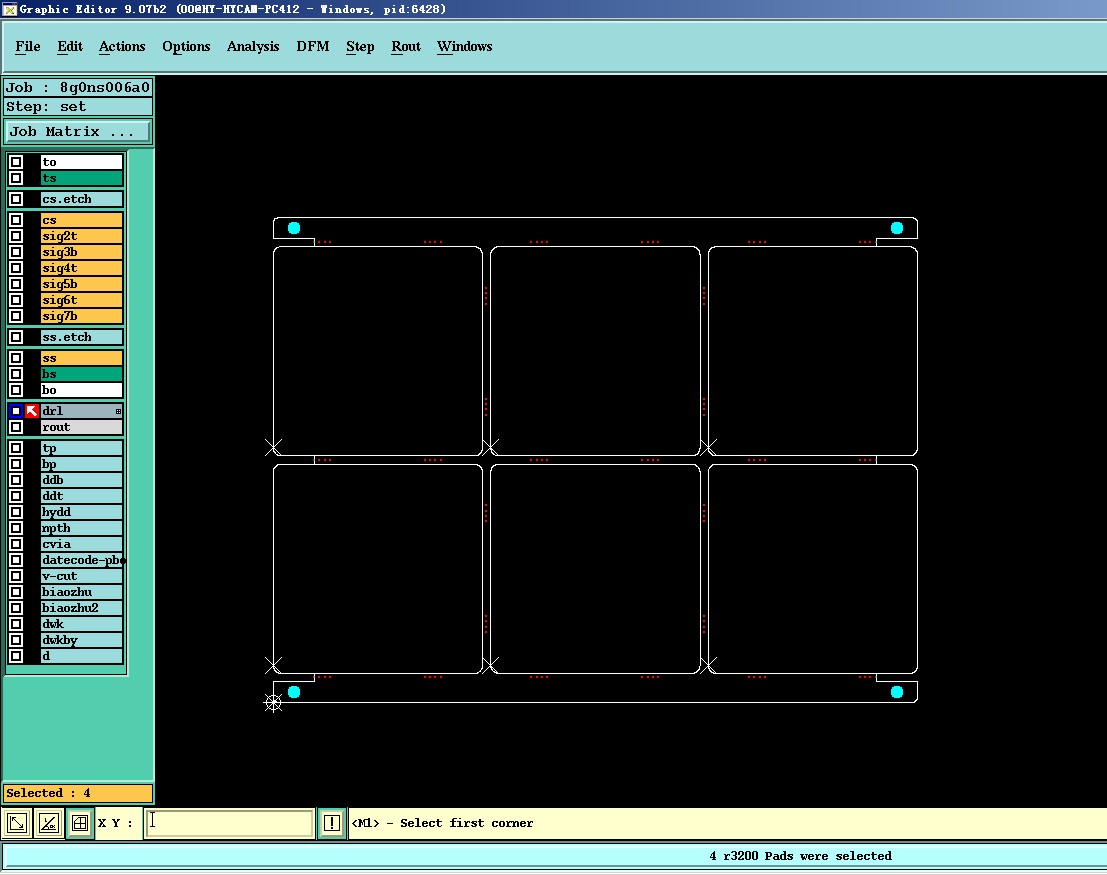Screen dimensions: 1107x875
Task: Open the Edit menu
Action: 70,47
